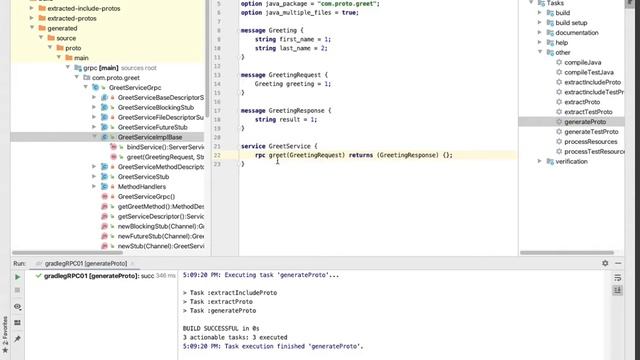
Task: Collapse GreetServiceGrpc class node
Action: pyautogui.click(x=86, y=87)
